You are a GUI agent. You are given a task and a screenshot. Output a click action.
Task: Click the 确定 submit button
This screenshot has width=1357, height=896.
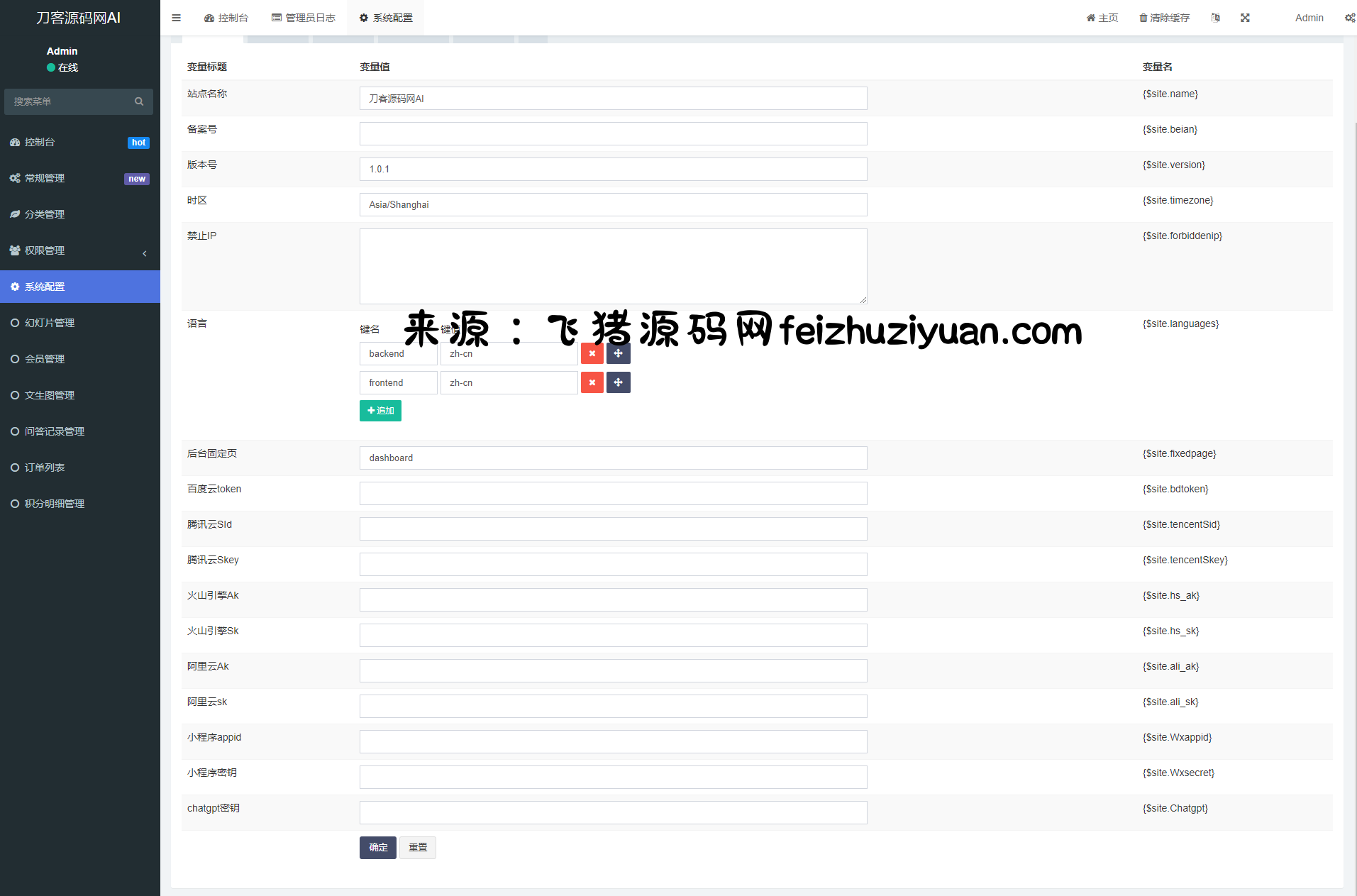tap(377, 847)
